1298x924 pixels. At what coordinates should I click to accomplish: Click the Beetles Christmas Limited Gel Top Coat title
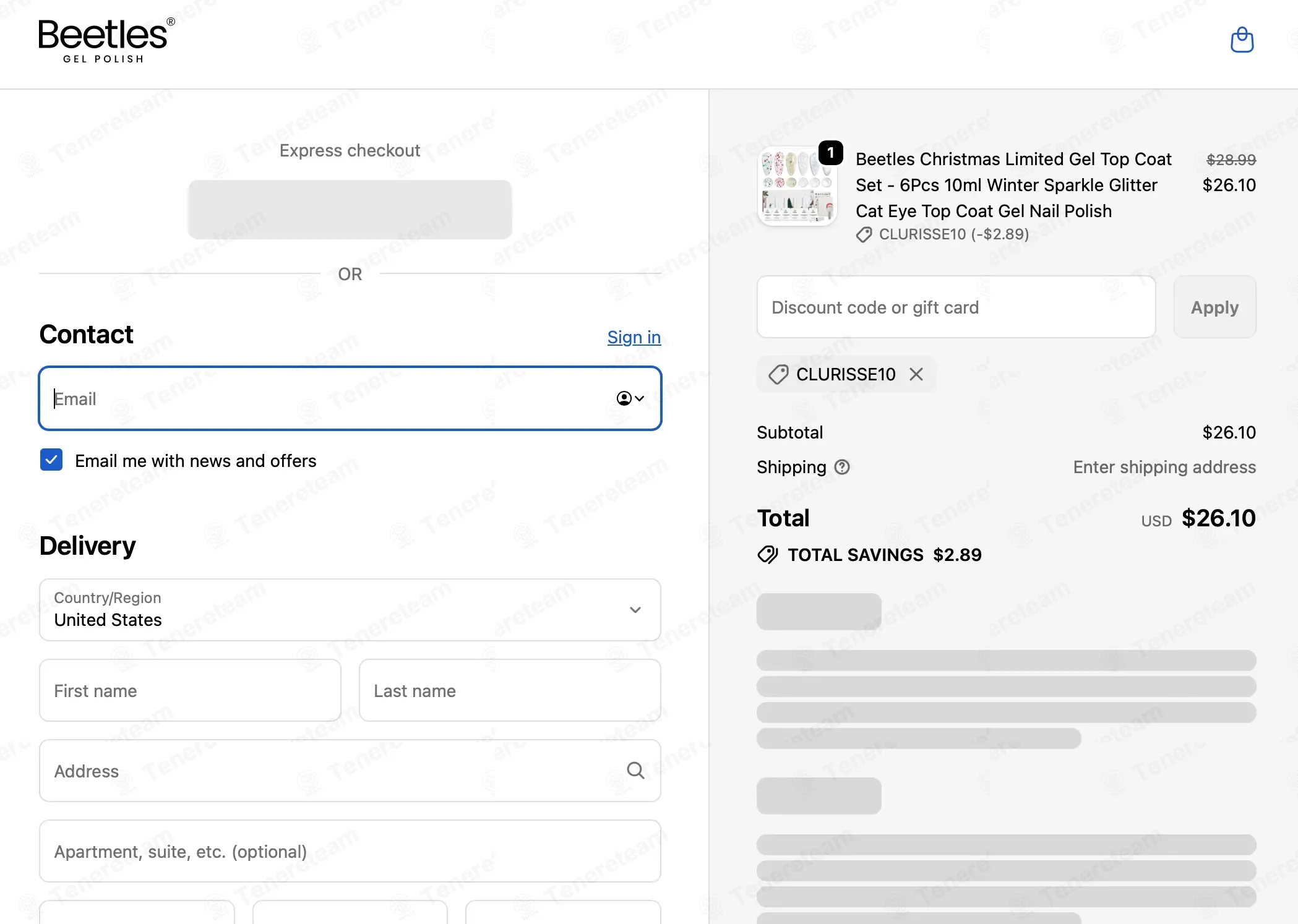pos(1013,185)
